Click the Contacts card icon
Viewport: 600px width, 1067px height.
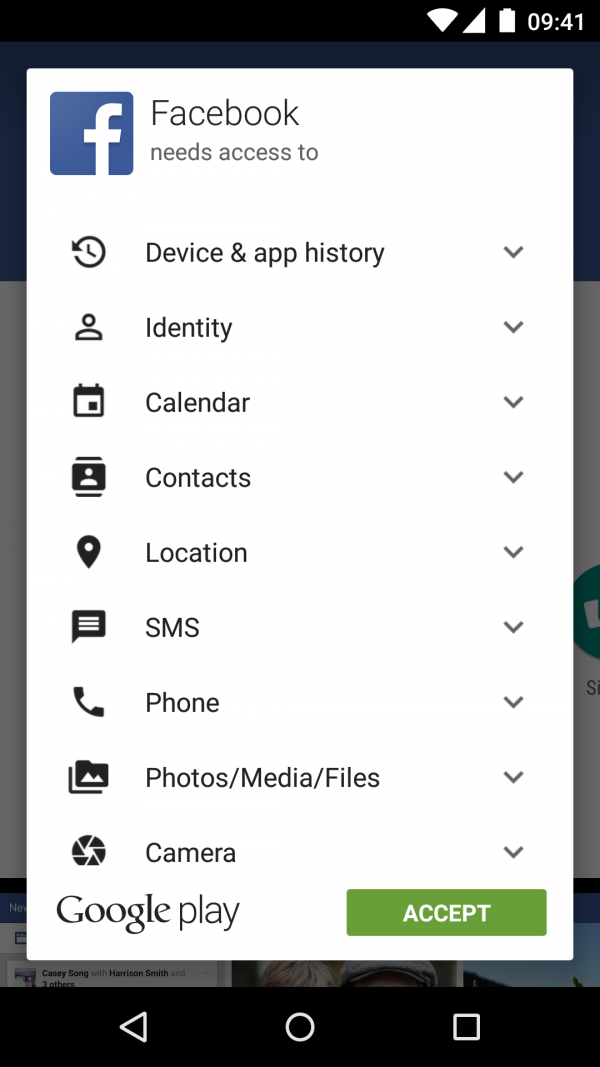89,477
